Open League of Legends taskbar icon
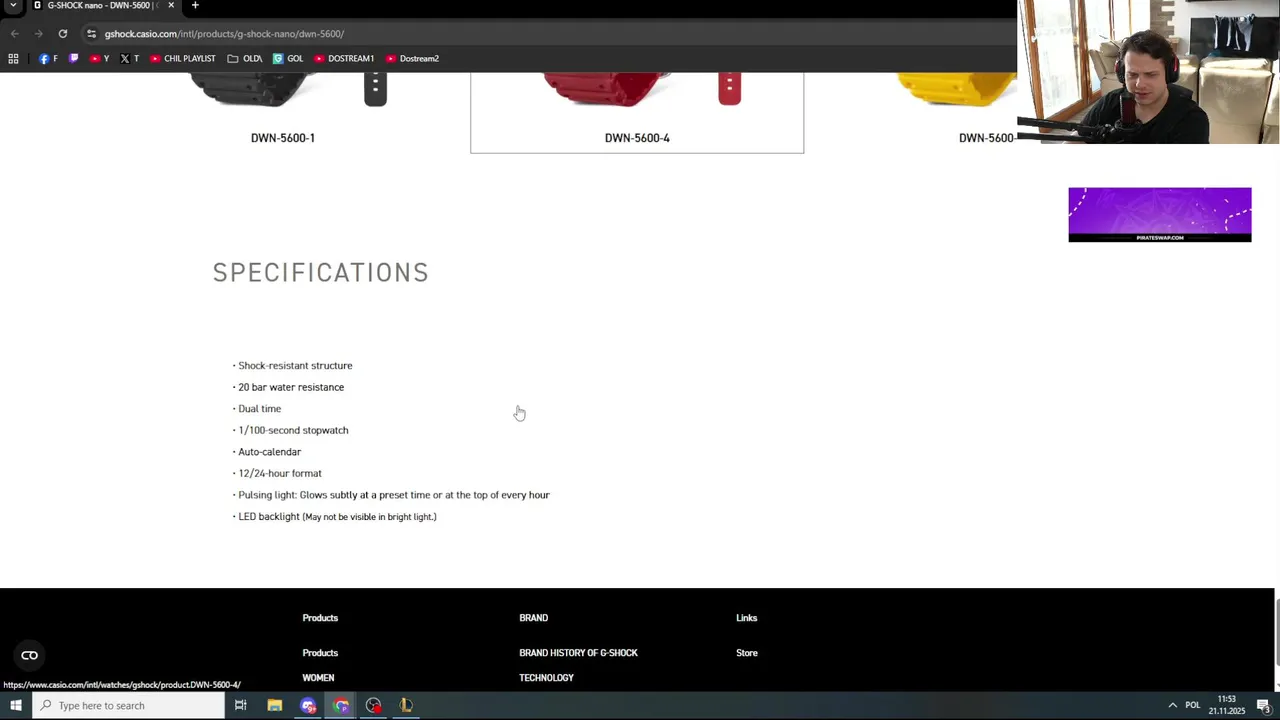The width and height of the screenshot is (1280, 720). tap(406, 705)
